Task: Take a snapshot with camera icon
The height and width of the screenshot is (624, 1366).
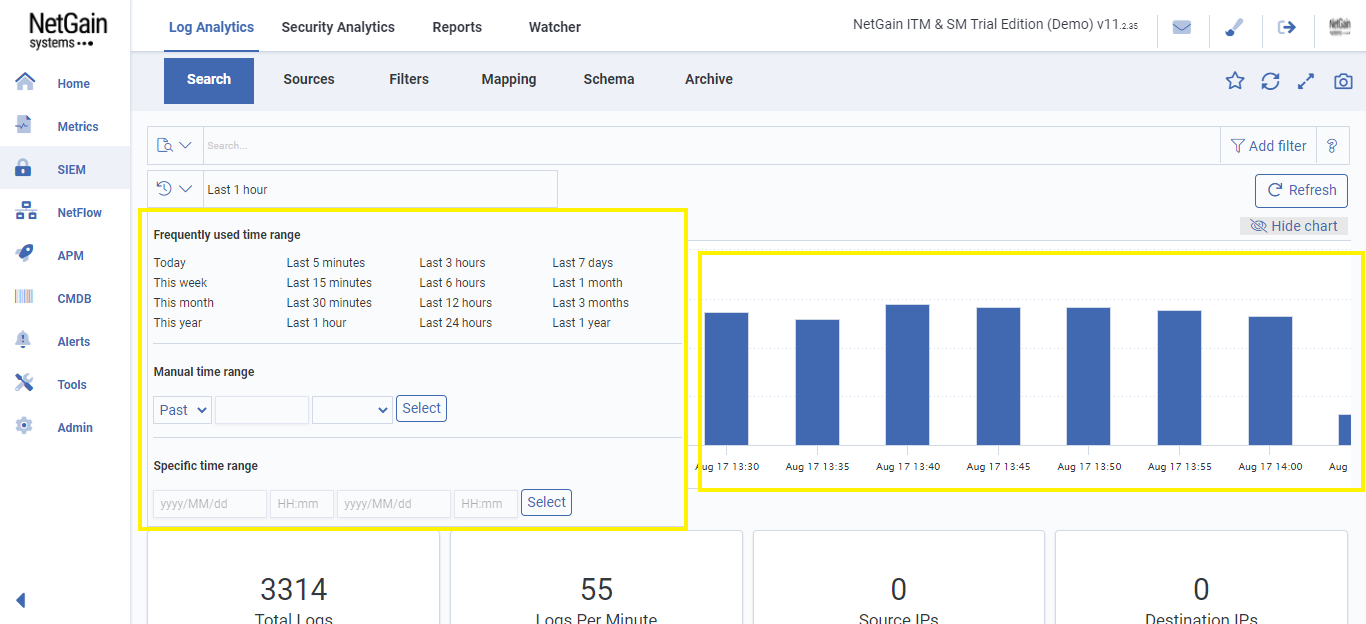Action: (1343, 81)
